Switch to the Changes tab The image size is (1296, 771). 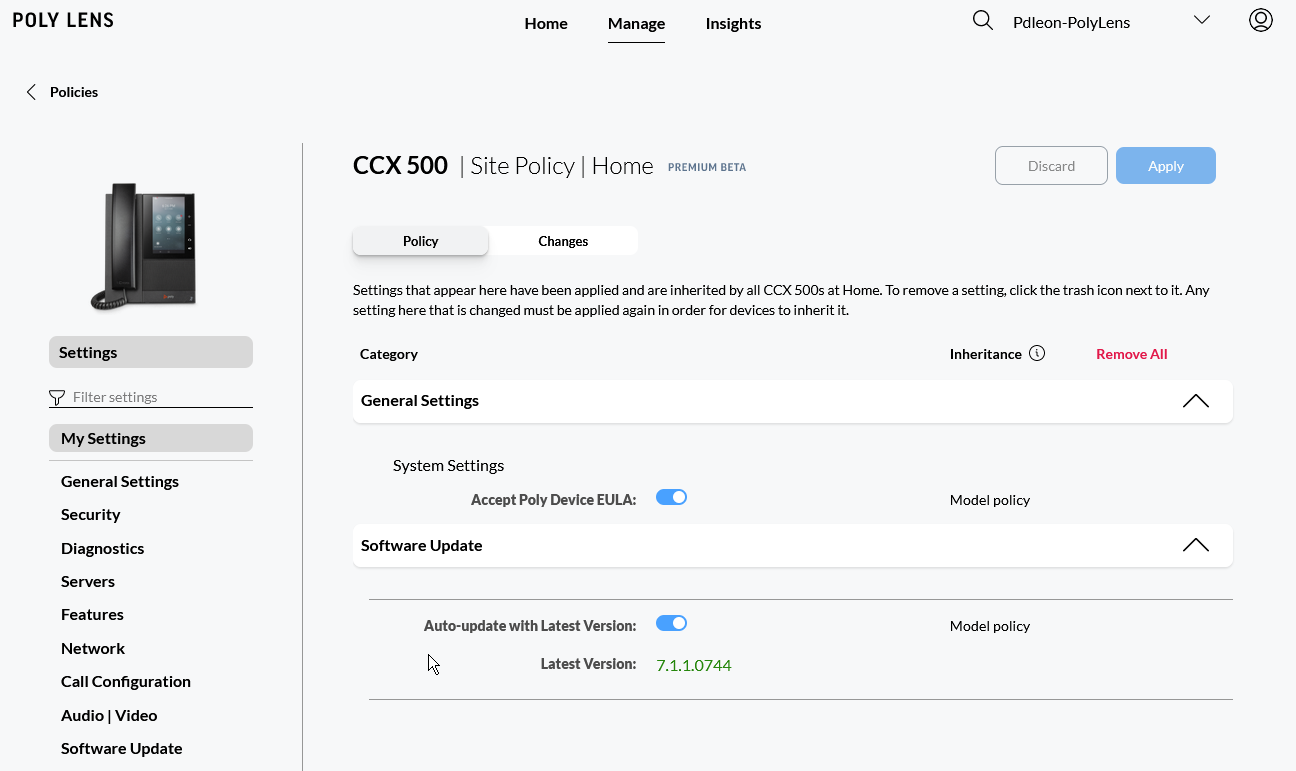(x=563, y=241)
